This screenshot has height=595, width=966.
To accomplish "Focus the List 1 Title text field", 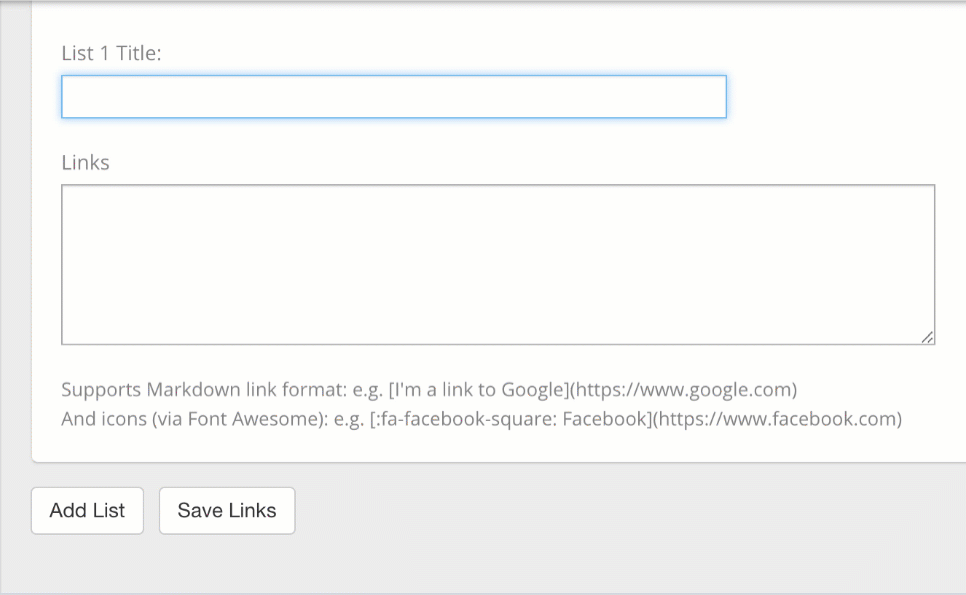I will point(393,97).
